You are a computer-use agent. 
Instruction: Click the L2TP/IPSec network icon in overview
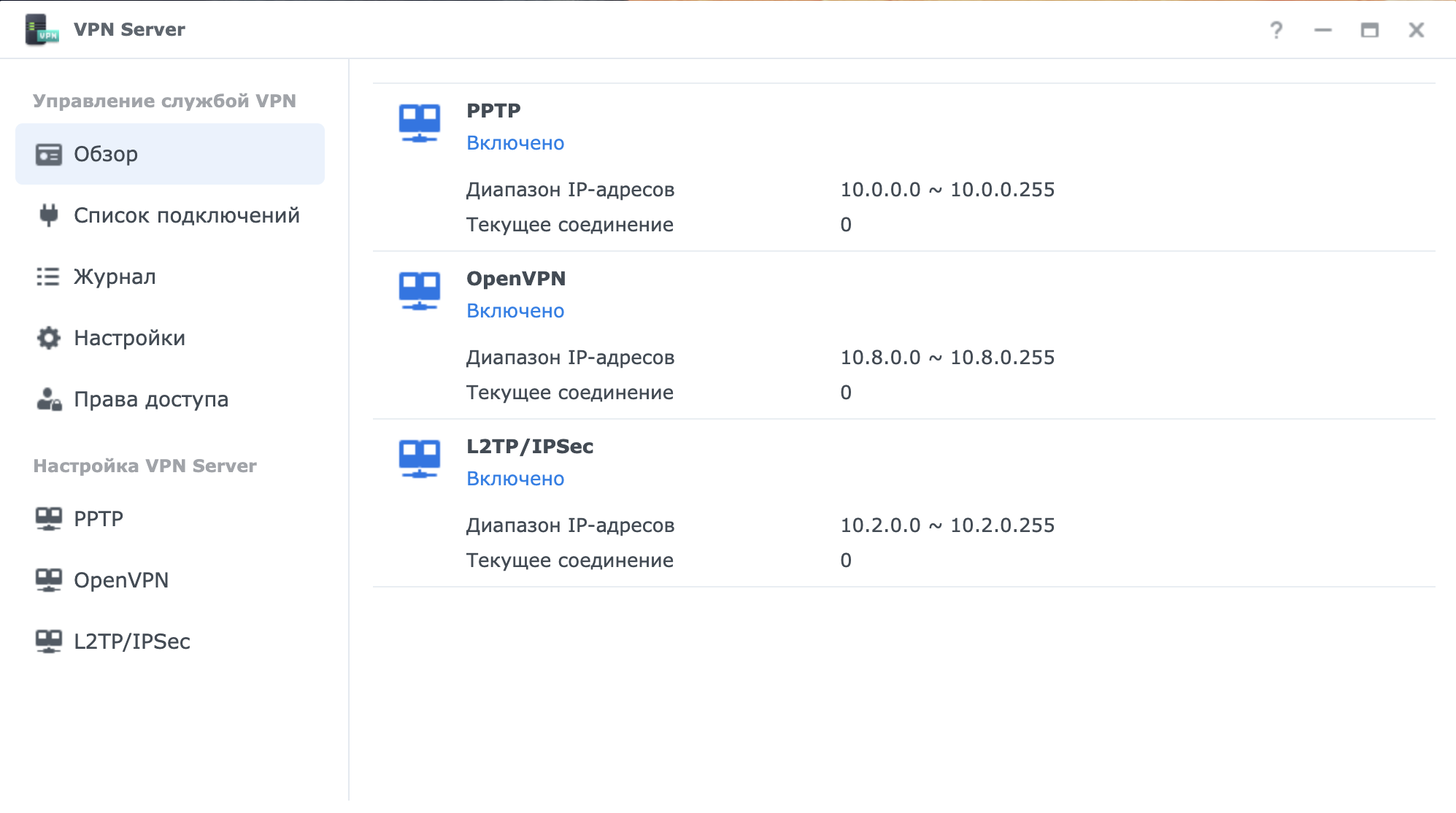[420, 459]
